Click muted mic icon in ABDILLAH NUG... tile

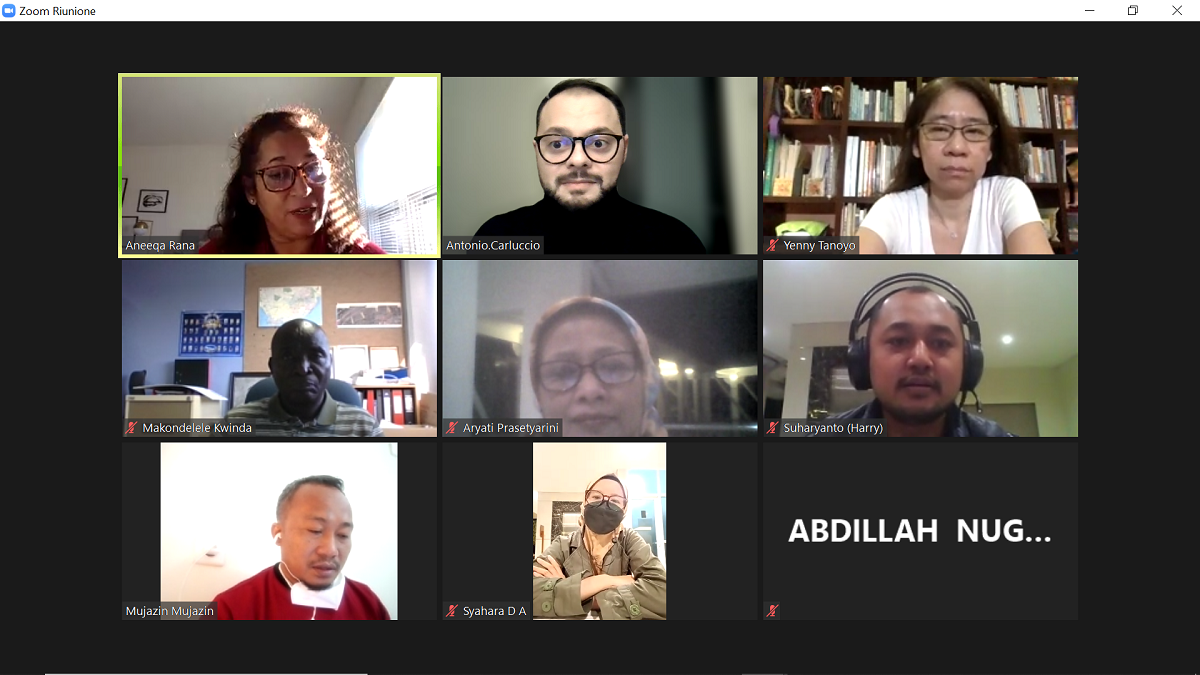point(772,611)
